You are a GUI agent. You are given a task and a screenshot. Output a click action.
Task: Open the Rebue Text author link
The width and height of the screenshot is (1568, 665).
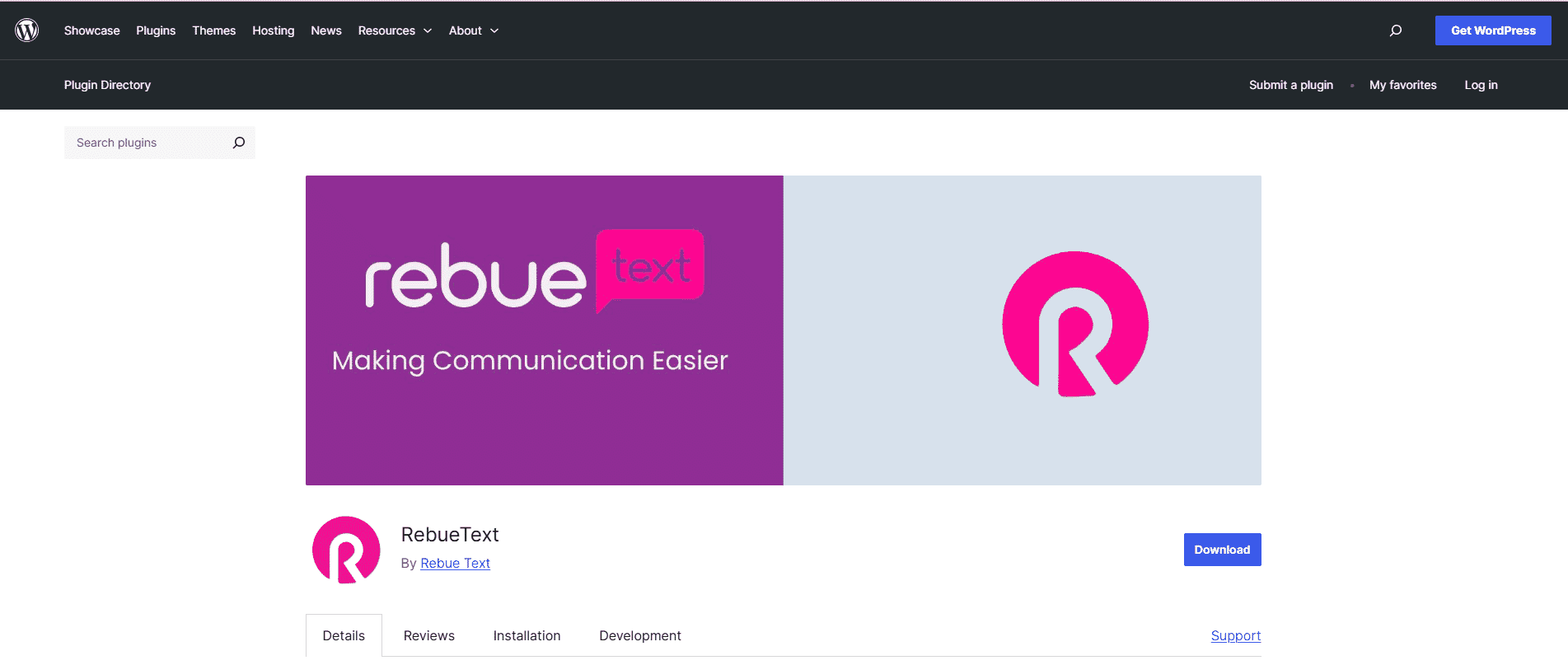pyautogui.click(x=455, y=563)
